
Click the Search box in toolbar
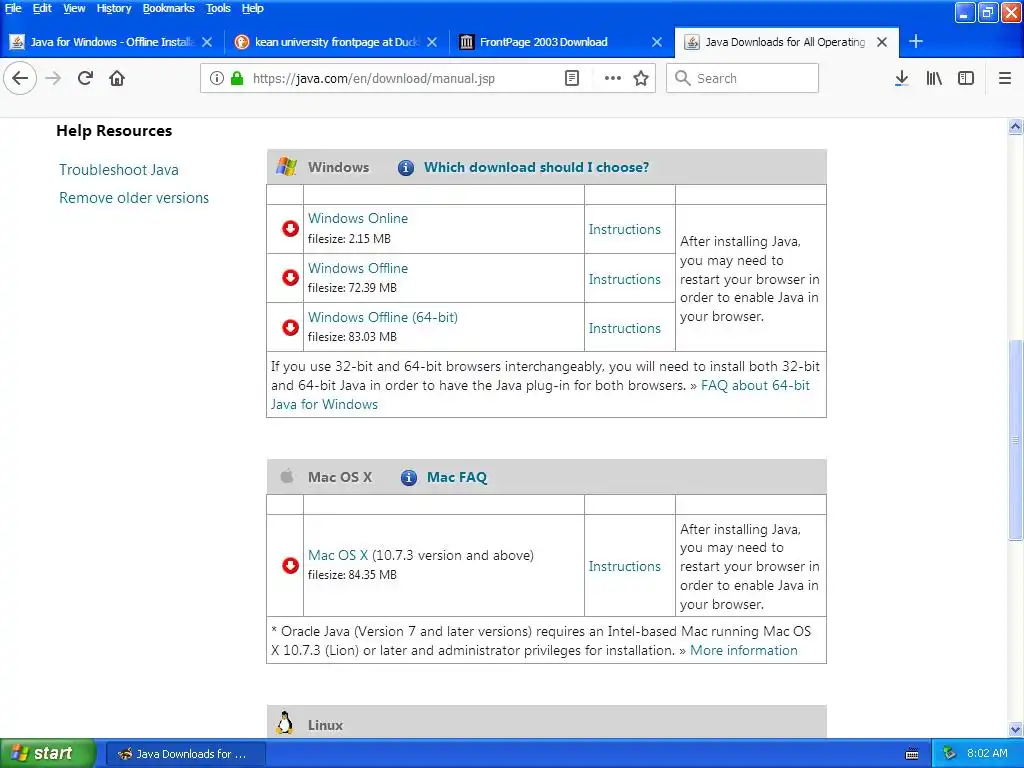pyautogui.click(x=743, y=78)
